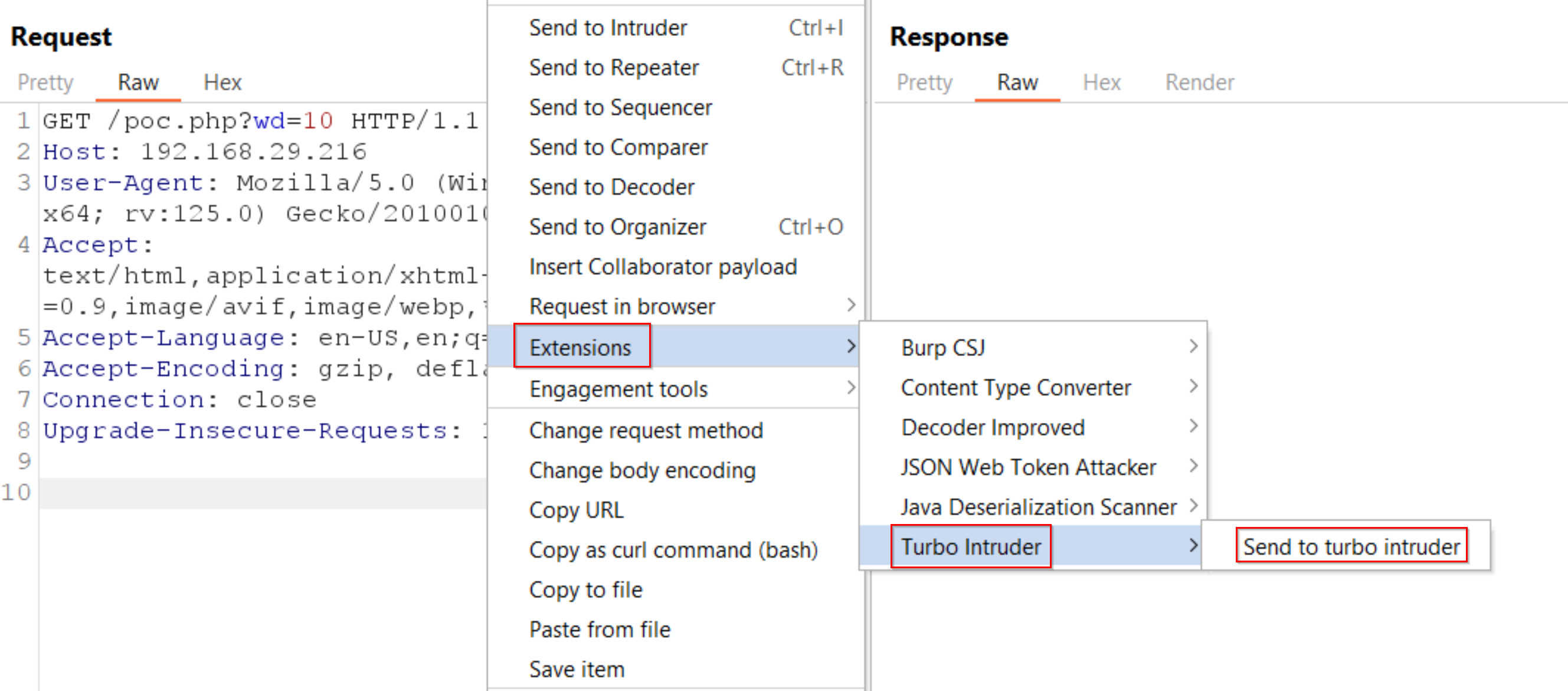Viewport: 1568px width, 691px height.
Task: Open the Decoder Improved submenu
Action: point(1032,427)
